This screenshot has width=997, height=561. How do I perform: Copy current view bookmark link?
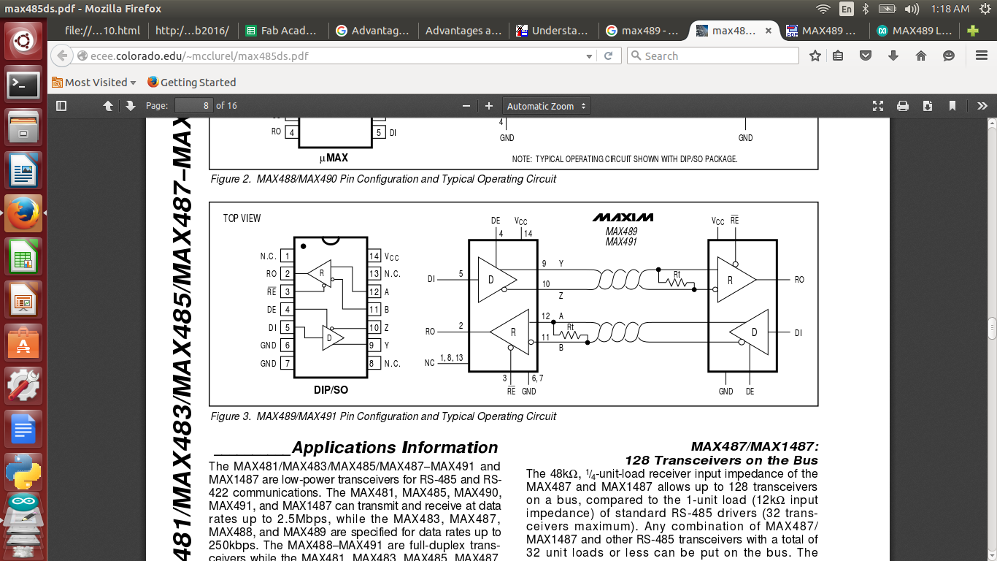click(952, 106)
